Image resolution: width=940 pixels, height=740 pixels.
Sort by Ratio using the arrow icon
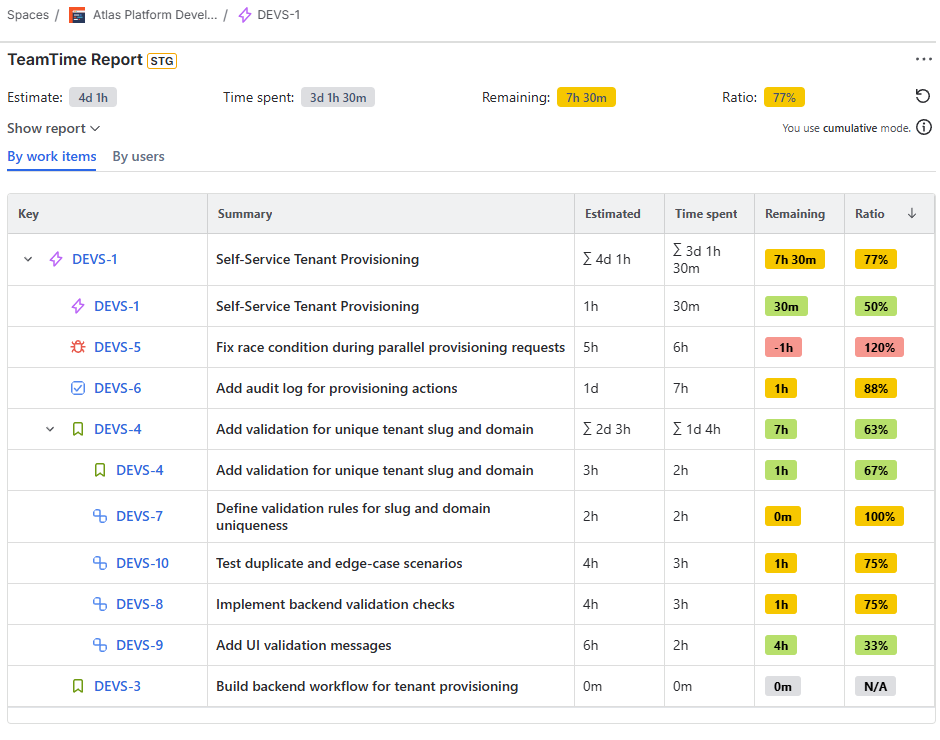911,213
